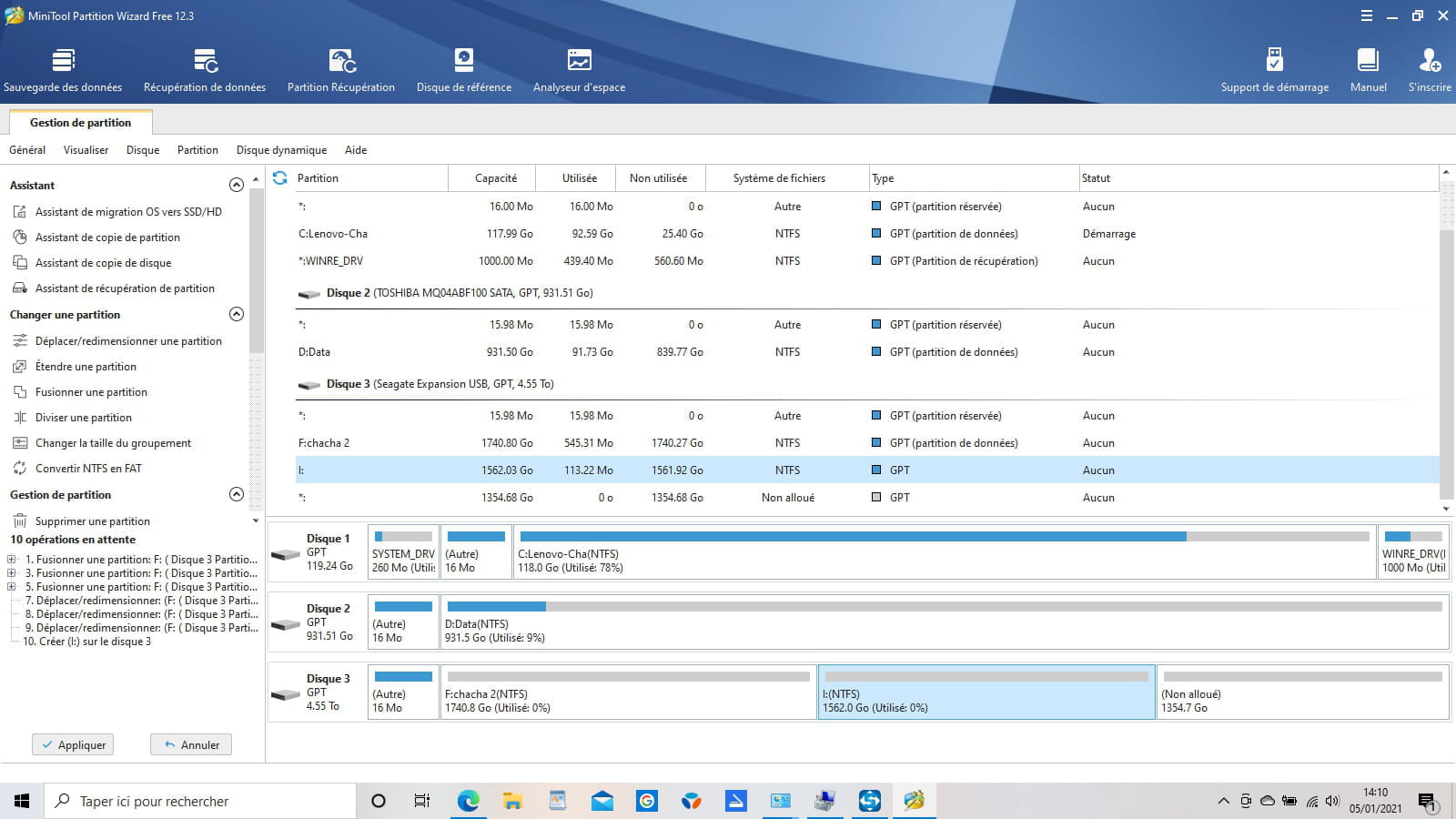This screenshot has width=1456, height=819.
Task: Open the Partition menu
Action: tap(197, 150)
